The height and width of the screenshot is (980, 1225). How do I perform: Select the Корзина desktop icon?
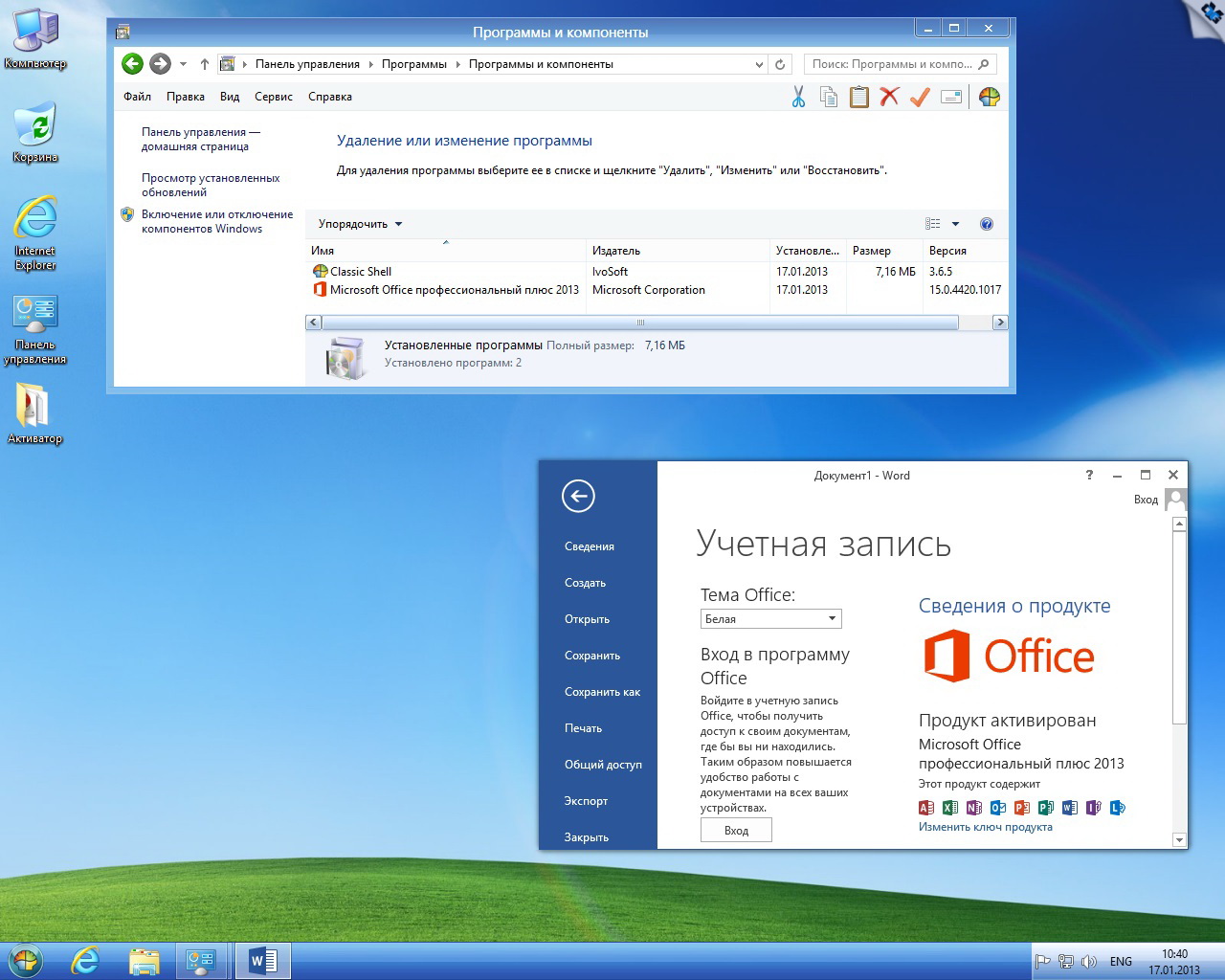pos(35,132)
